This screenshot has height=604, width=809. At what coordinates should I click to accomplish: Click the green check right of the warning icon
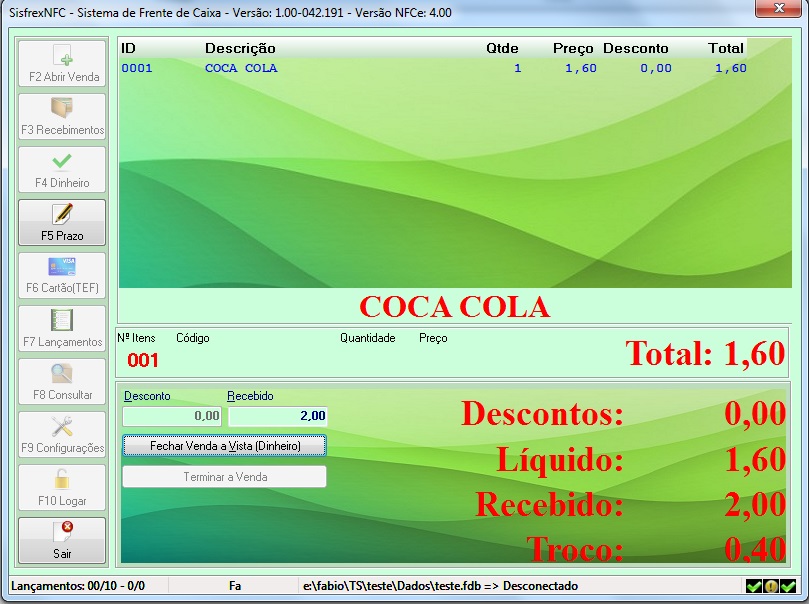[788, 586]
